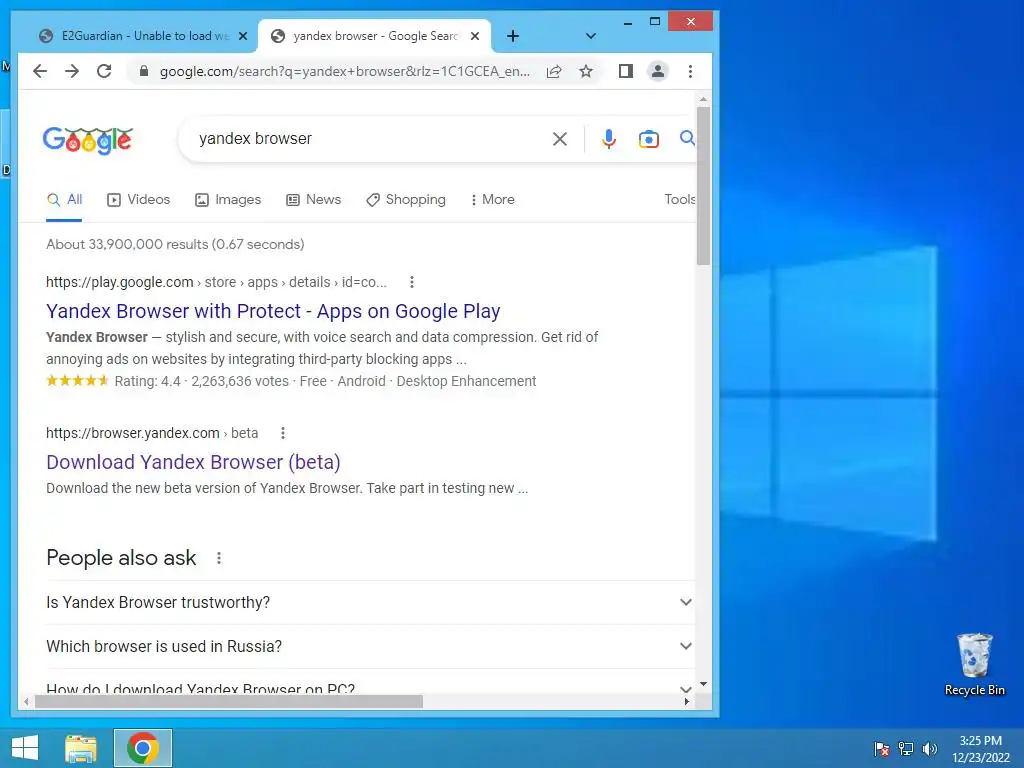Click the Google holiday logo
This screenshot has height=768, width=1024.
(x=88, y=140)
